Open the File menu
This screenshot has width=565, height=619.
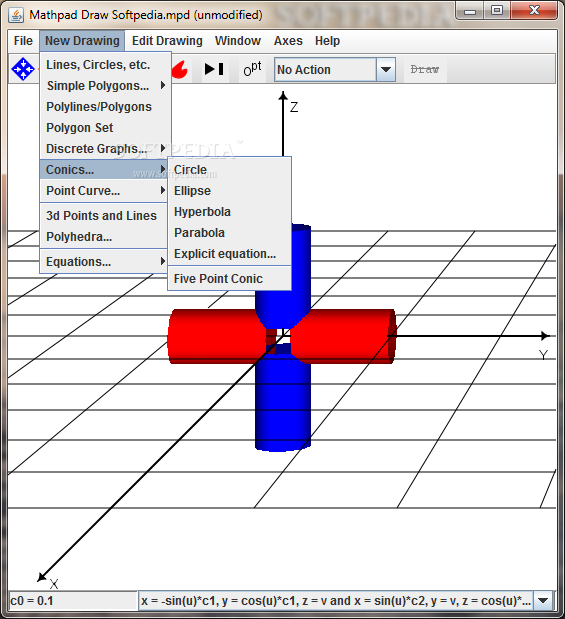(x=23, y=41)
